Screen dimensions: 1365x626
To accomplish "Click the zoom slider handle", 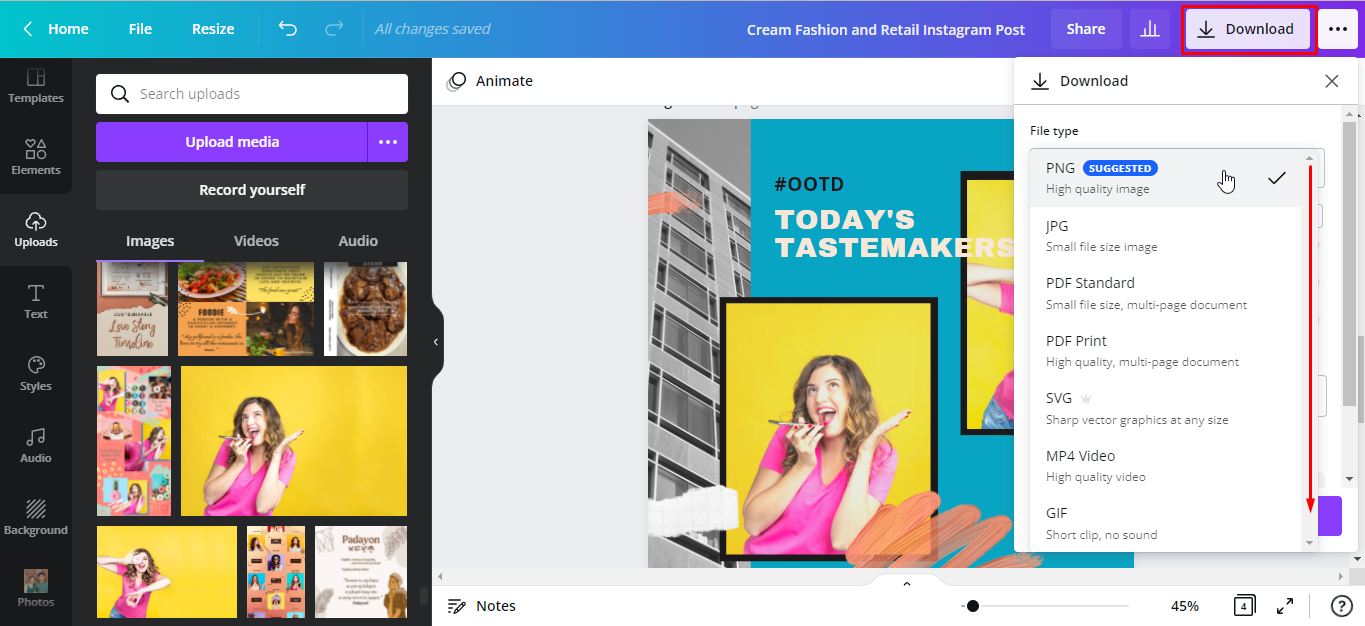I will (973, 606).
